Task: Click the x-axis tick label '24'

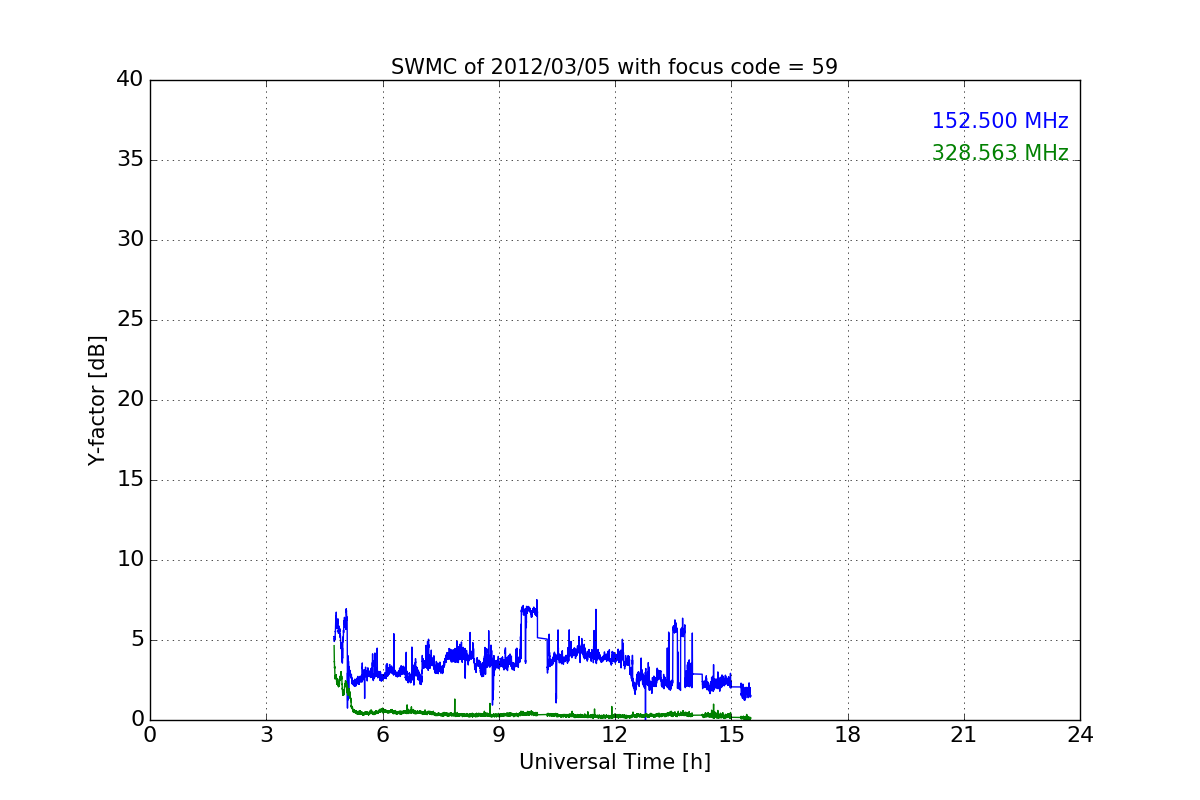Action: click(x=1080, y=735)
